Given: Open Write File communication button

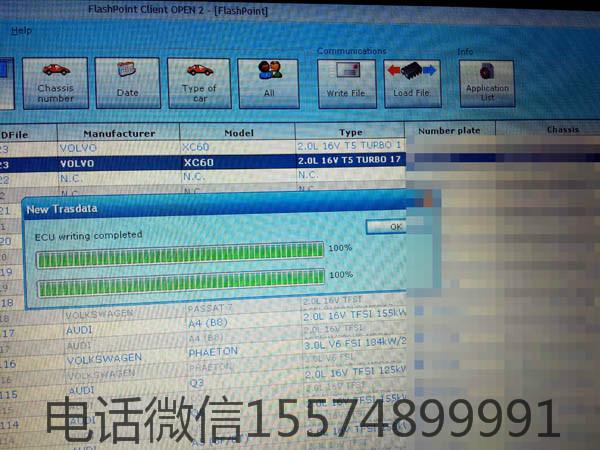Looking at the screenshot, I should tap(347, 84).
